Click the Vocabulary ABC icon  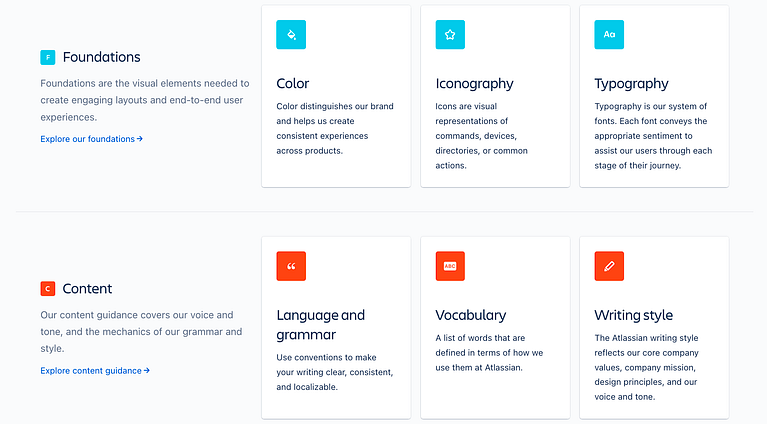pyautogui.click(x=450, y=266)
